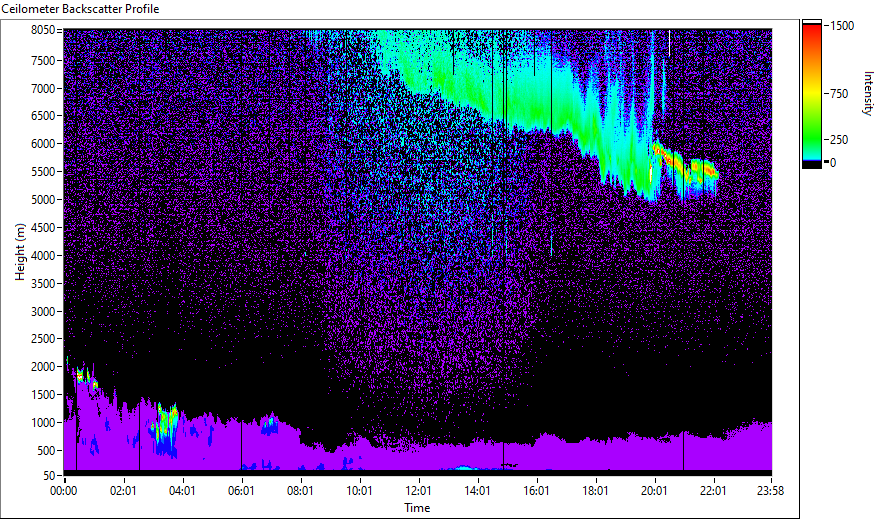This screenshot has height=519, width=878.
Task: Click the 2000 height tick label
Action: tap(43, 367)
